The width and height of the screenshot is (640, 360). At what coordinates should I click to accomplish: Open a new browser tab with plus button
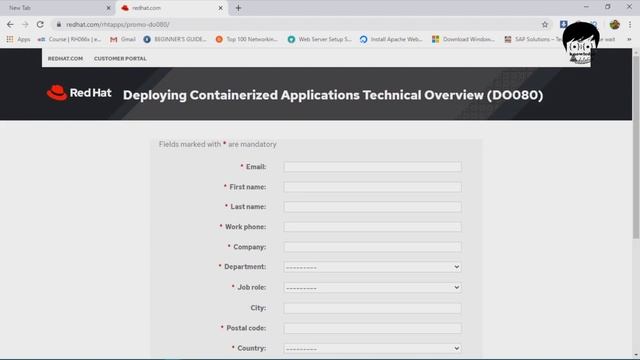238,8
